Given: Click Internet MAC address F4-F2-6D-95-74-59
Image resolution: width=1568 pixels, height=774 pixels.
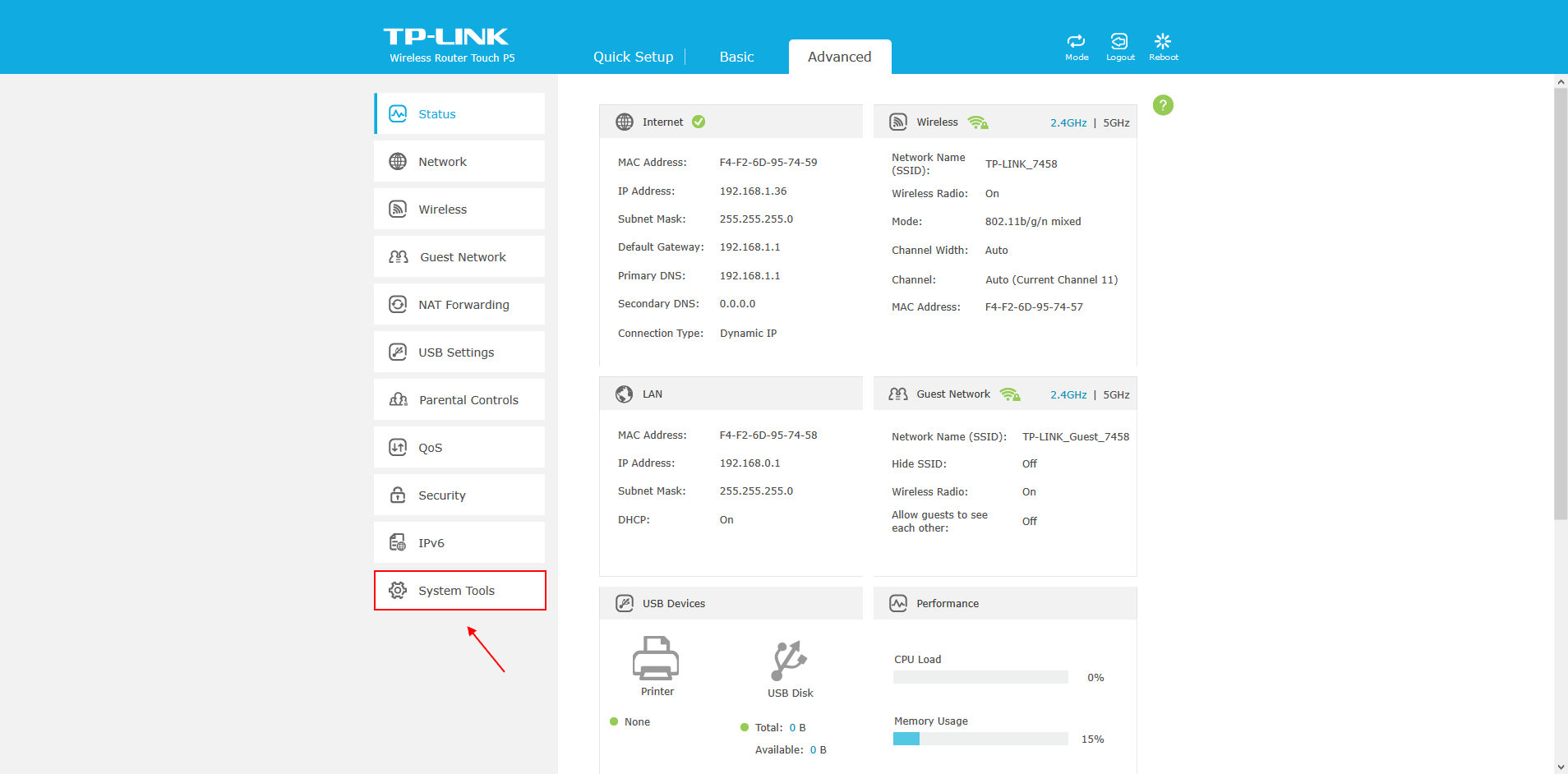Looking at the screenshot, I should [x=768, y=162].
